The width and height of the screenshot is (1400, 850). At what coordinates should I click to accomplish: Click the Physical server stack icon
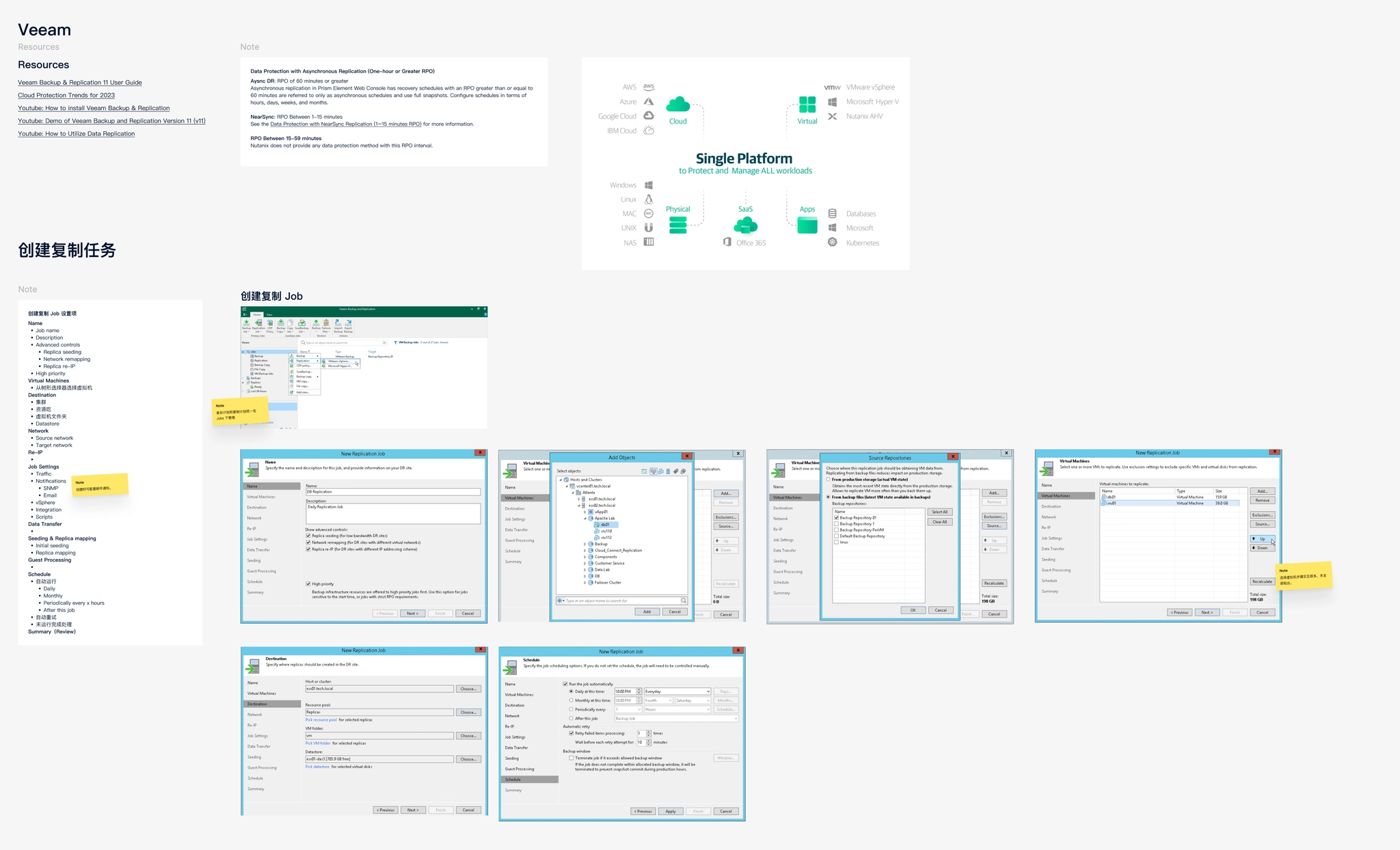point(677,225)
